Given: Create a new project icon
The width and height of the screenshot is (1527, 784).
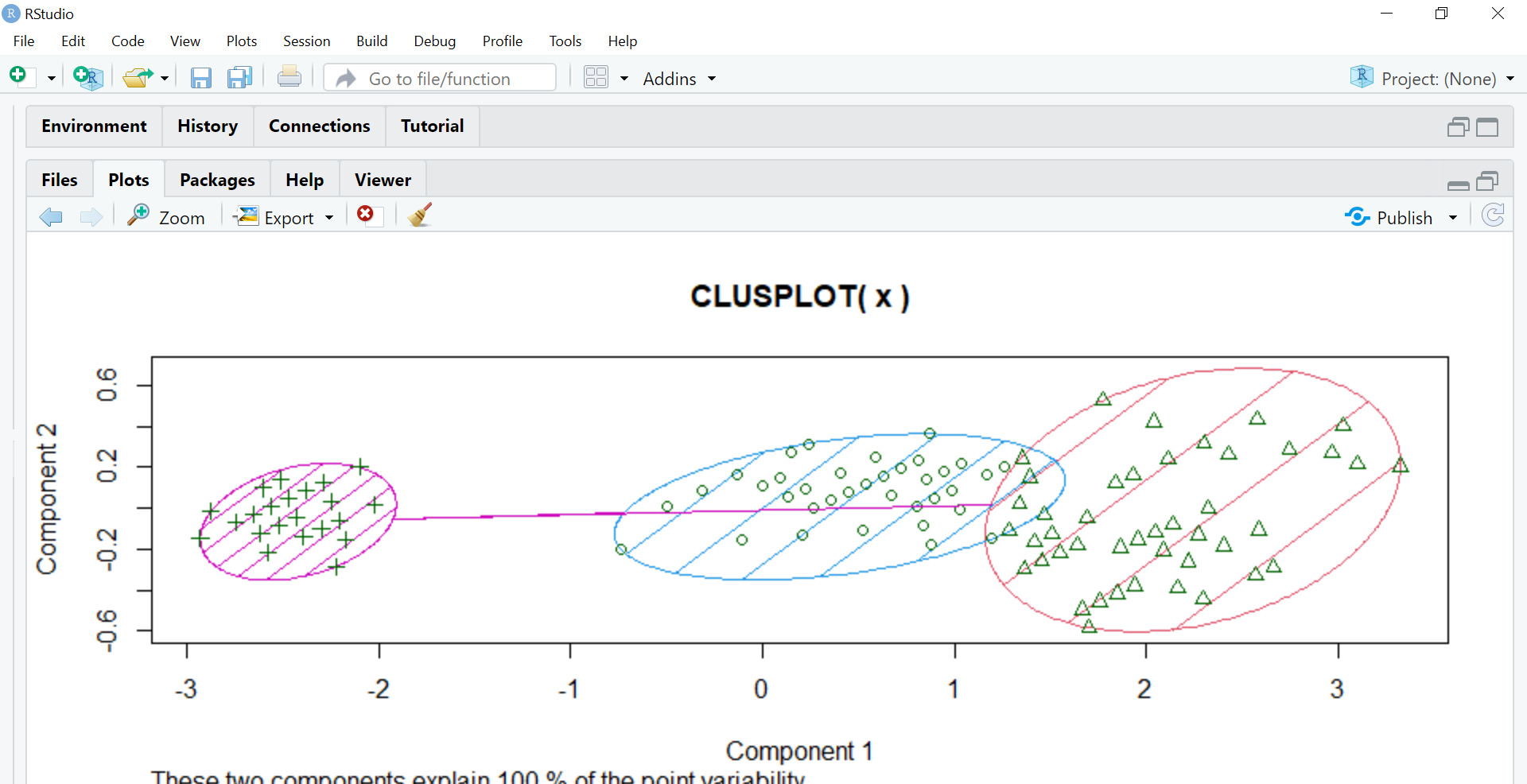Looking at the screenshot, I should click(x=87, y=77).
